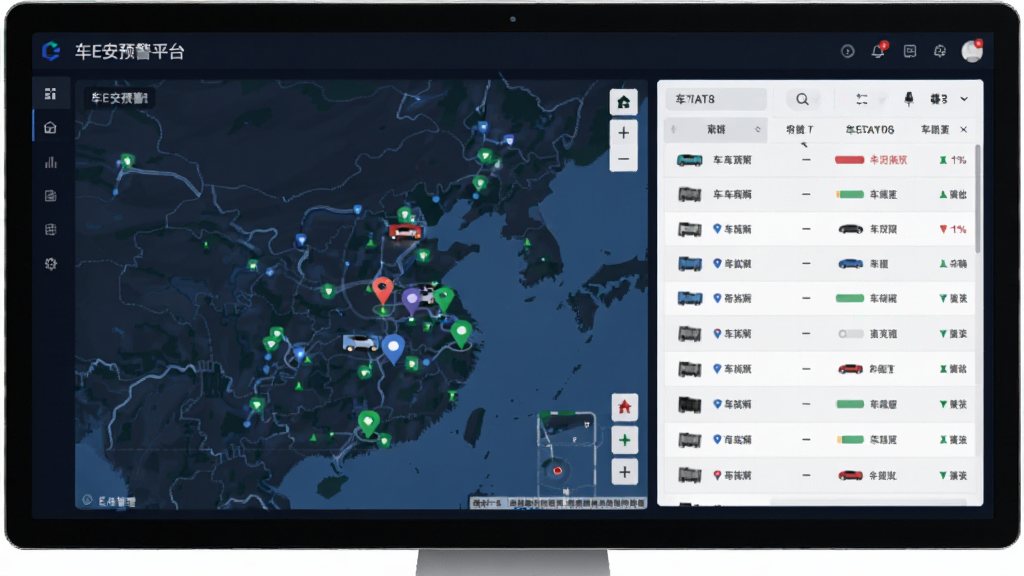Select the teal bus icon in the vehicle list
Image resolution: width=1024 pixels, height=576 pixels.
[690, 160]
